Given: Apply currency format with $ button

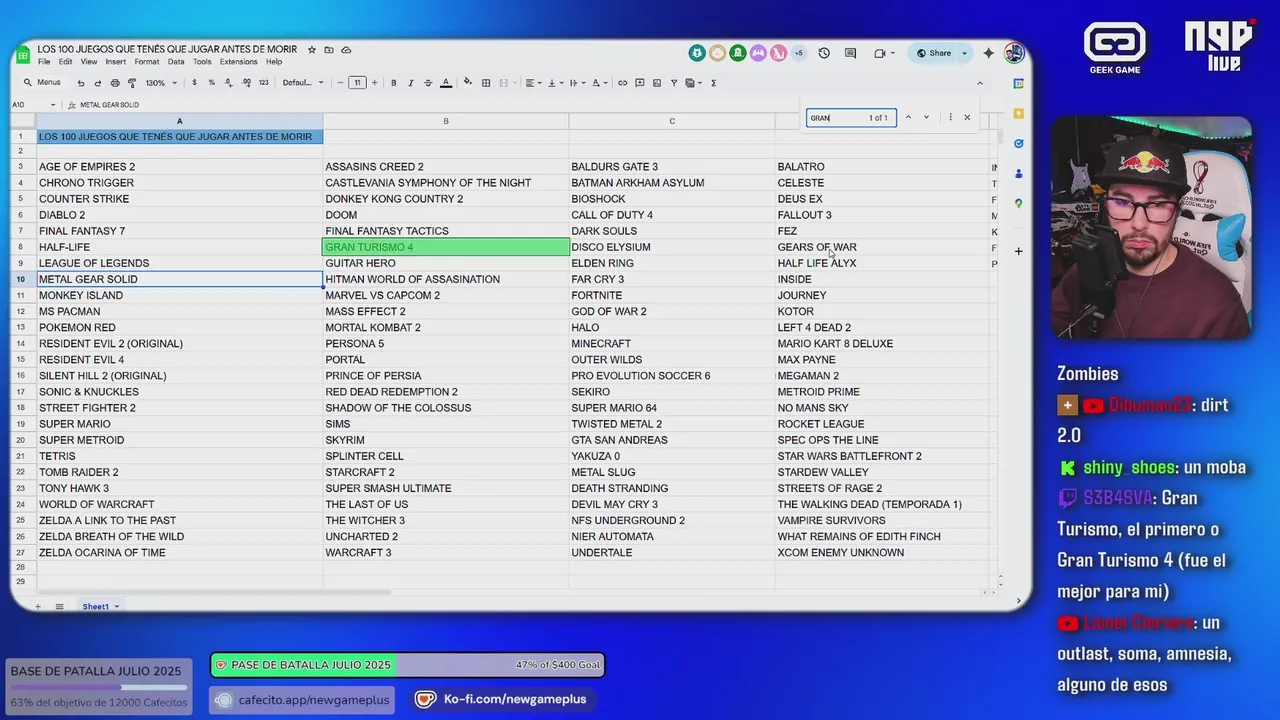Looking at the screenshot, I should (x=194, y=83).
